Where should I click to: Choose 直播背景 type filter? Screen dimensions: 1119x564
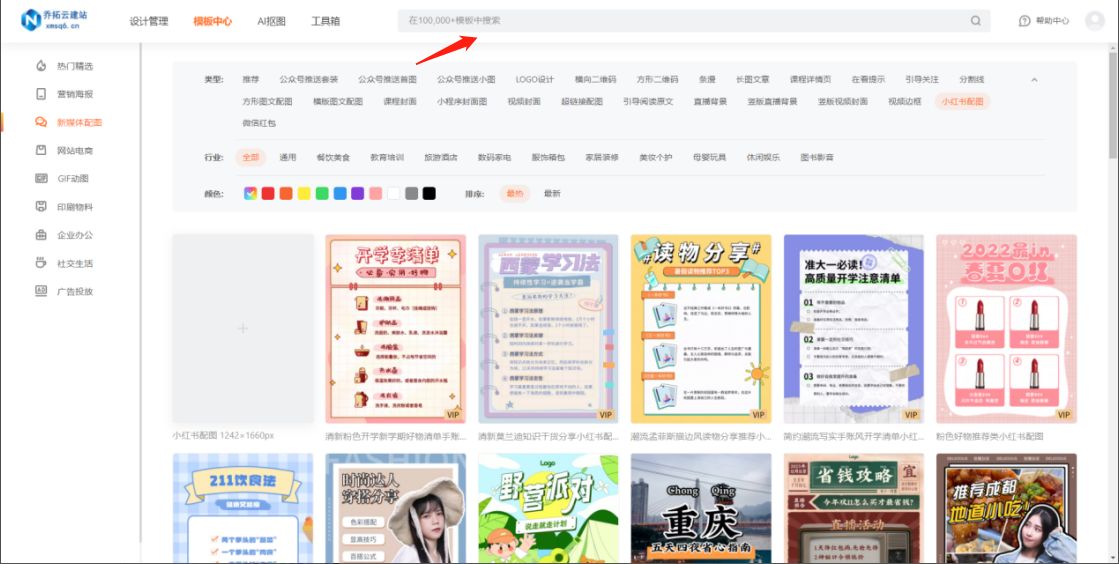(x=710, y=101)
